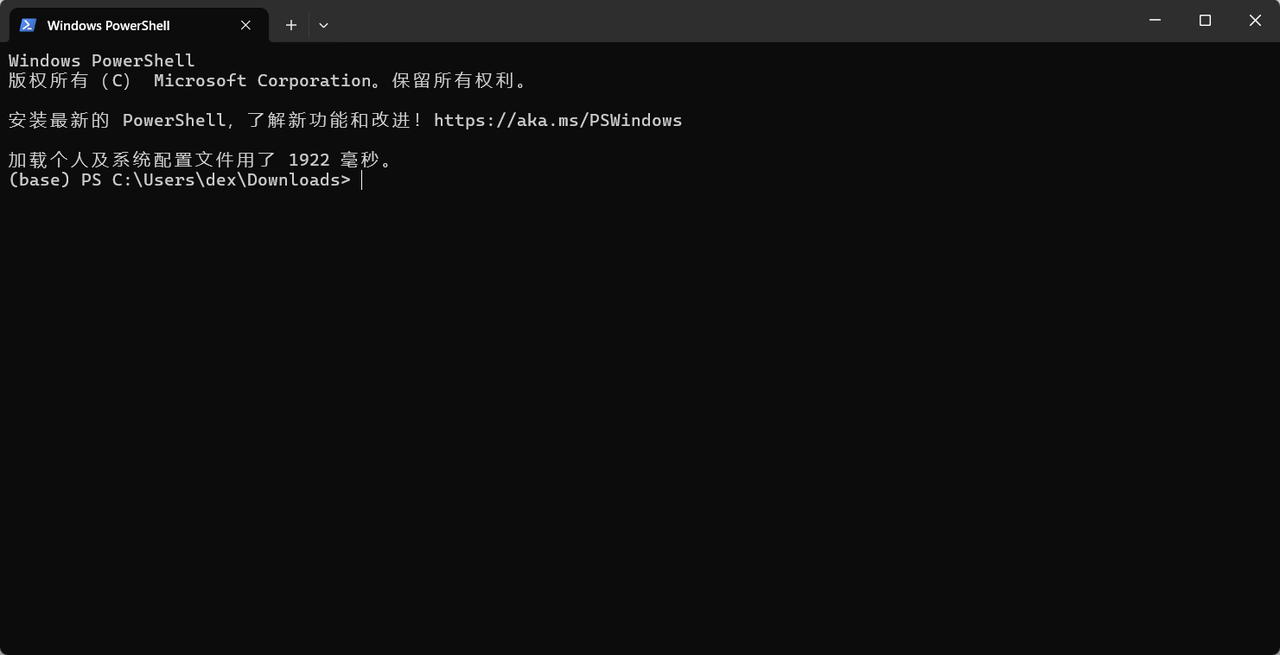Expand the new tab profile dropdown chevron
The width and height of the screenshot is (1280, 655).
(x=323, y=25)
